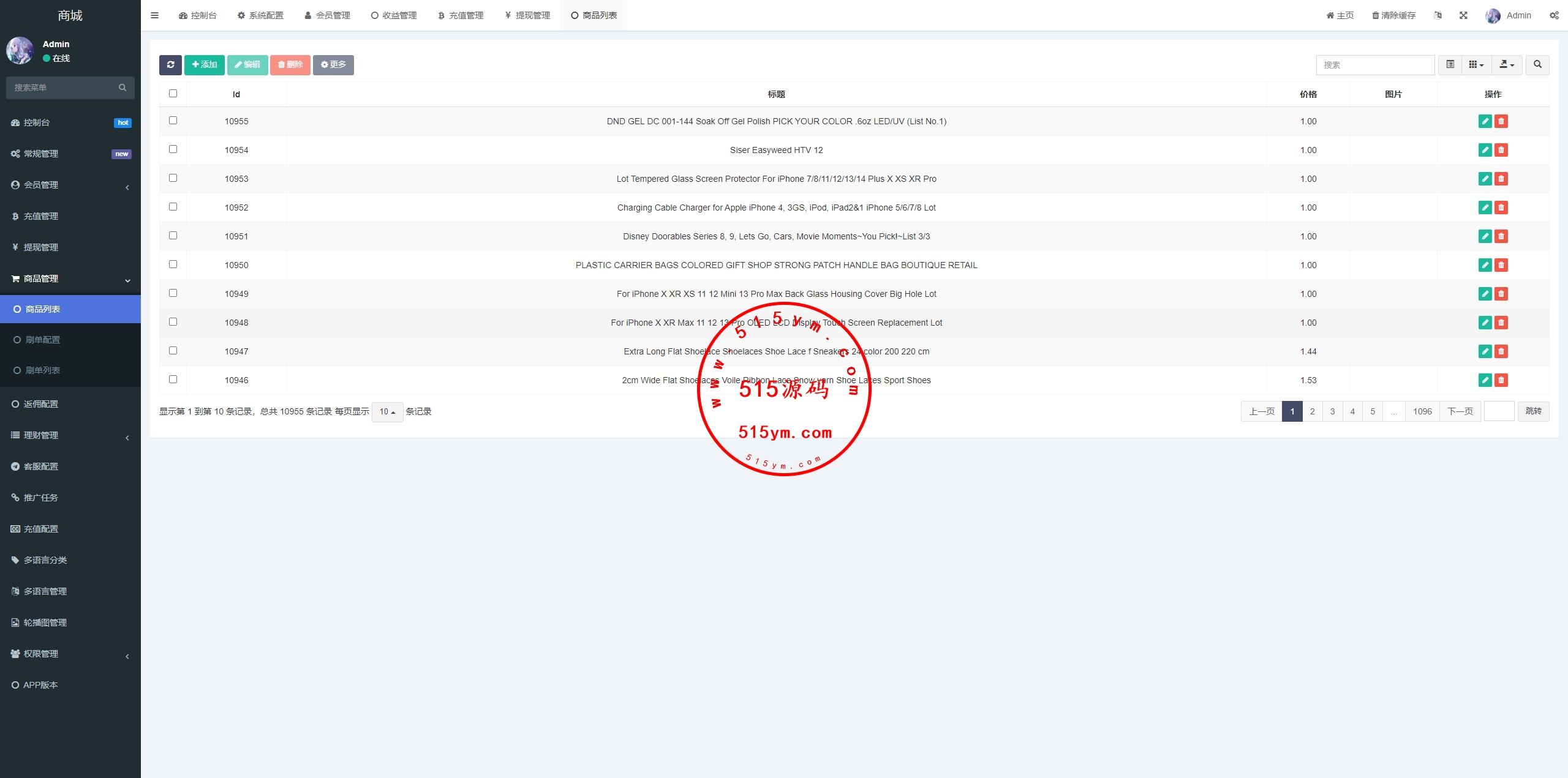Click the fullscreen expand icon in header
The image size is (1568, 778).
pyautogui.click(x=1463, y=15)
